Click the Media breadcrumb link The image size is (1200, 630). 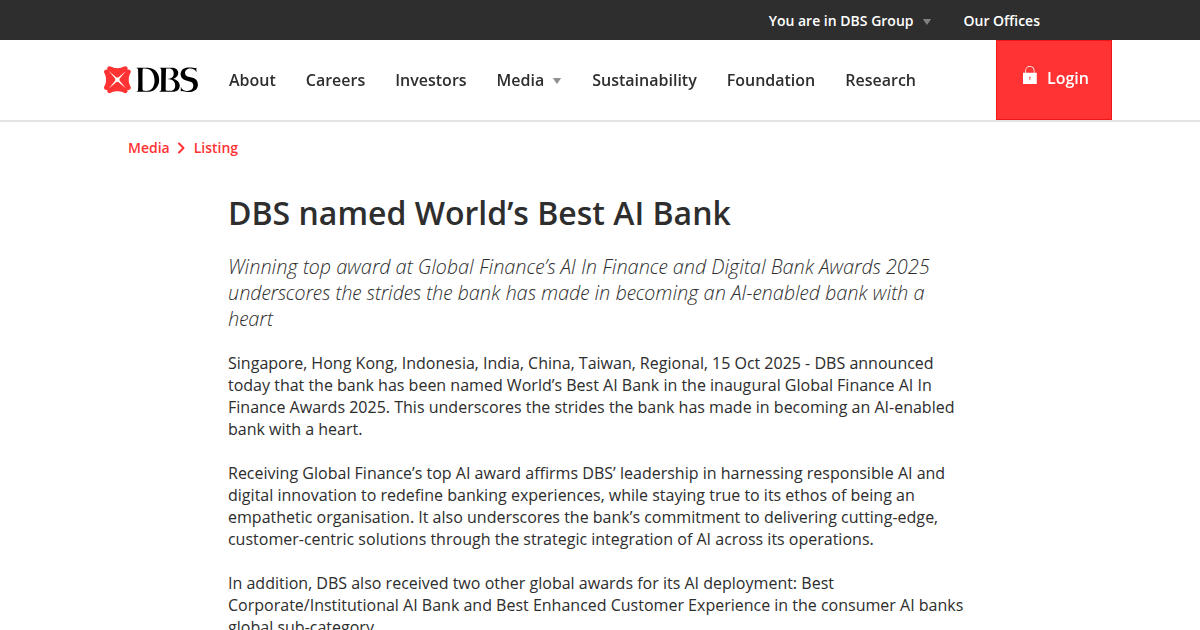point(148,147)
